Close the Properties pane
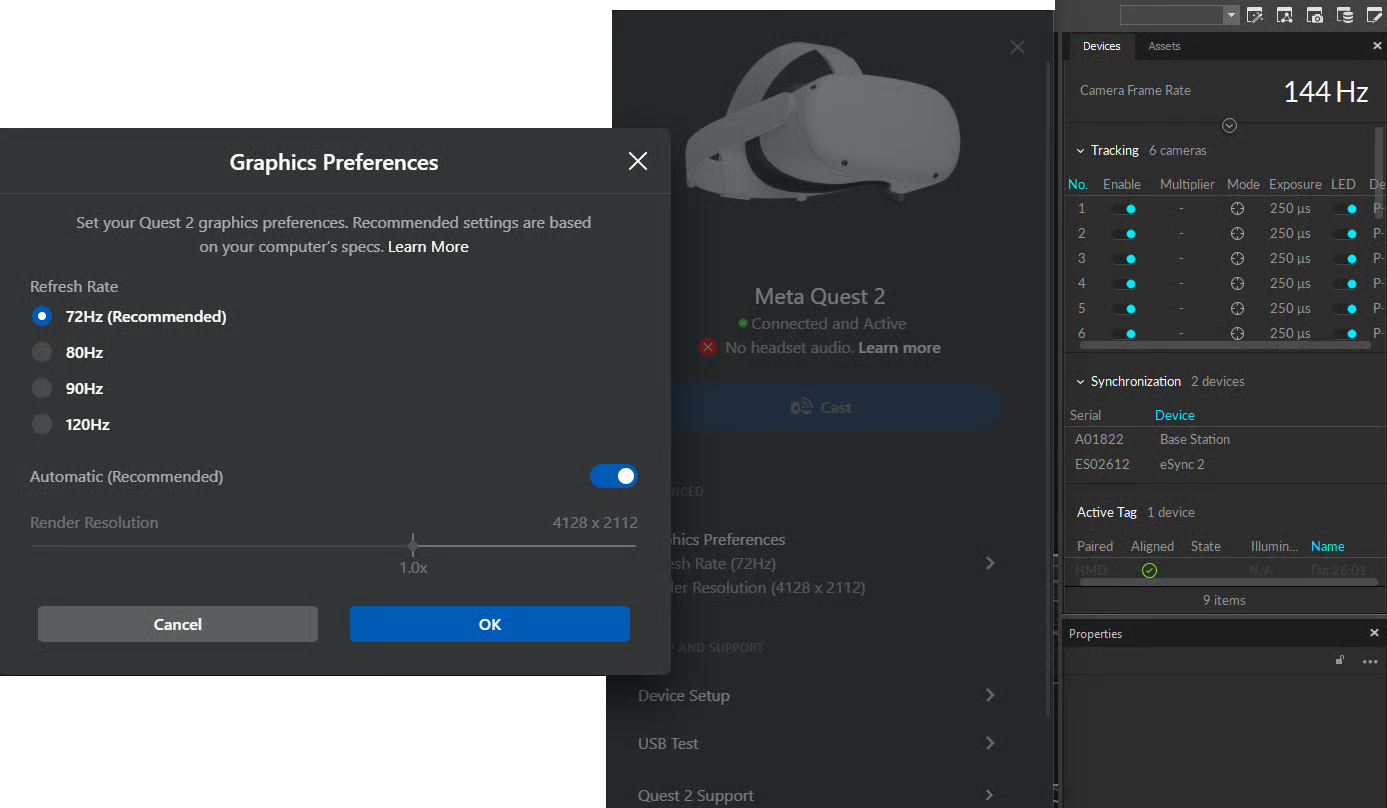The width and height of the screenshot is (1387, 808). coord(1374,633)
